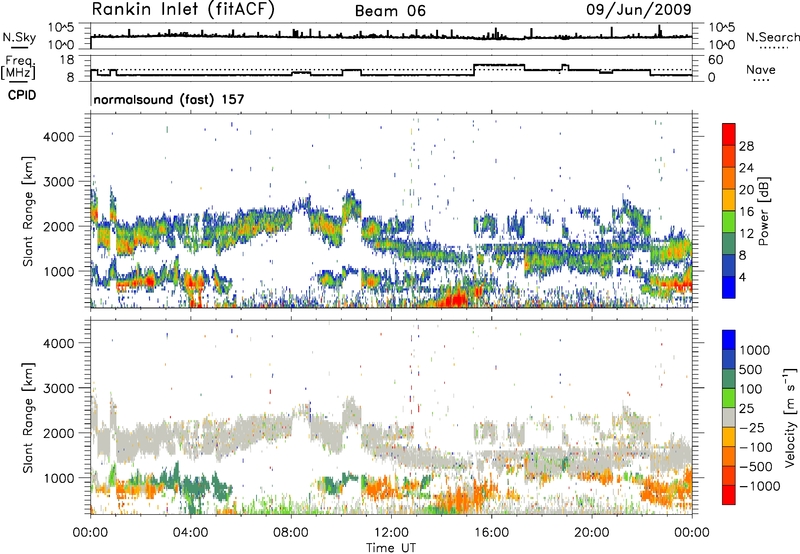The height and width of the screenshot is (554, 800).
Task: Click the Velocity [m s-1] color bar title
Action: (x=791, y=416)
